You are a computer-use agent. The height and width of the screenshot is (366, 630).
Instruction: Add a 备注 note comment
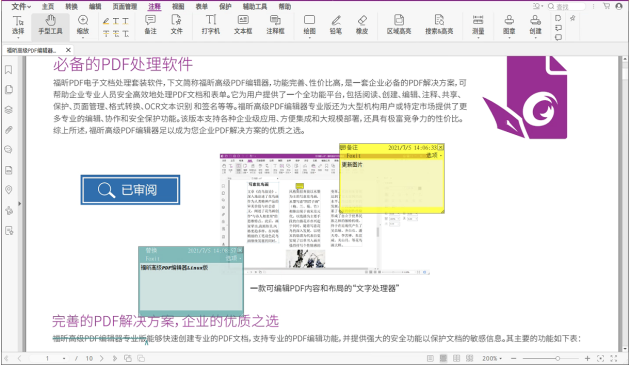point(150,25)
